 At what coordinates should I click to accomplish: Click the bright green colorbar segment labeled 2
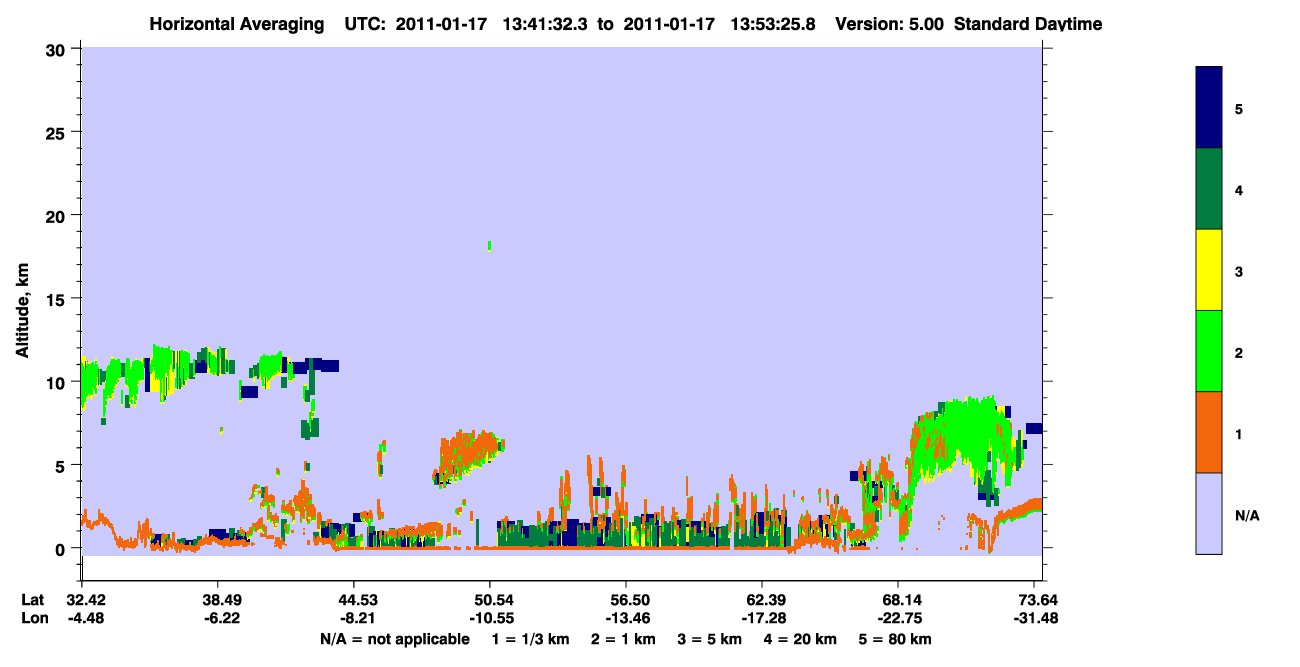pos(1209,351)
